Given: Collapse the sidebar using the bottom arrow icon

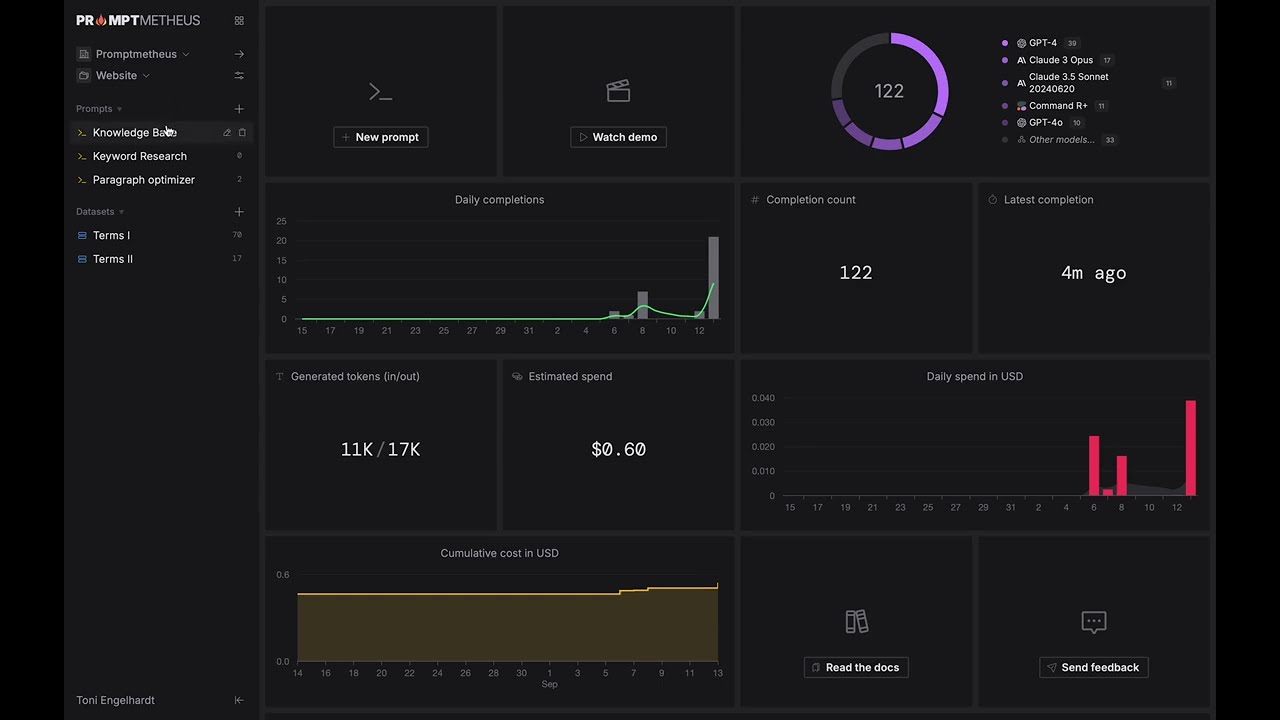Looking at the screenshot, I should pyautogui.click(x=239, y=700).
